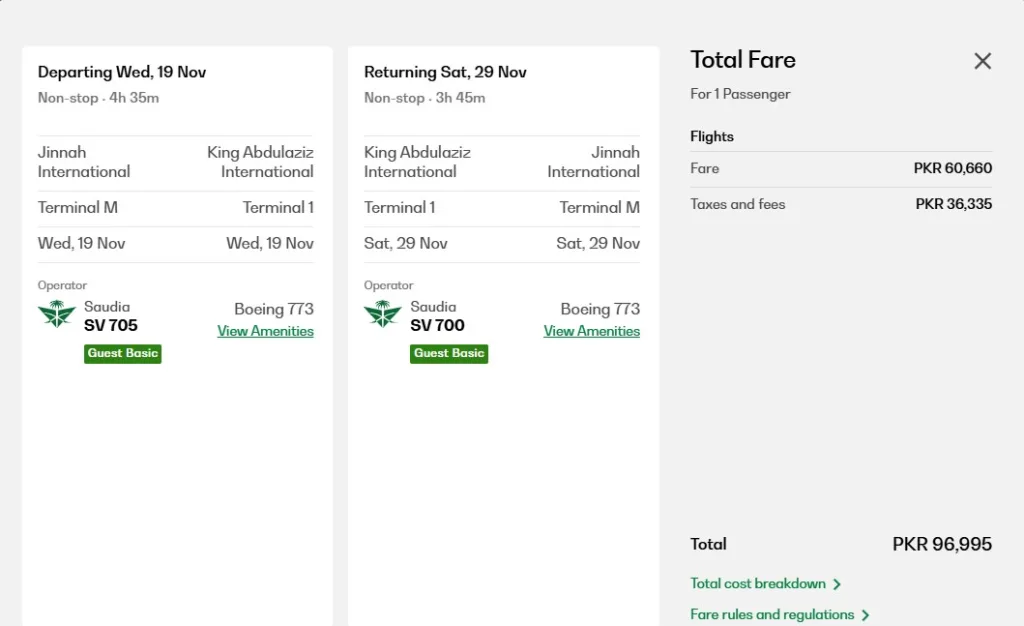Click the Departing Wed, 19 Nov heading
This screenshot has width=1024, height=626.
(122, 72)
